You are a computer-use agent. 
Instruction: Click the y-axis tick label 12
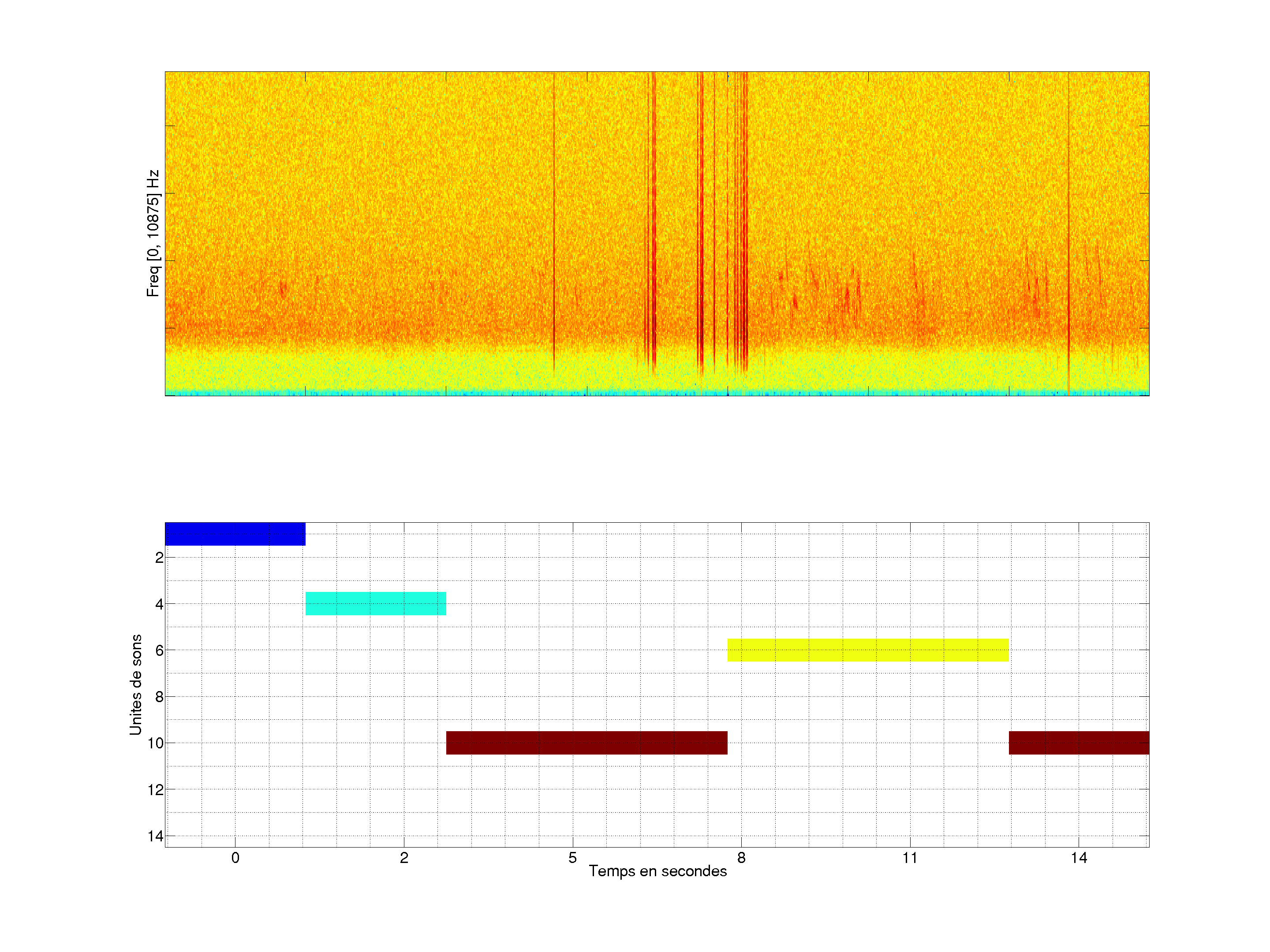(x=155, y=790)
